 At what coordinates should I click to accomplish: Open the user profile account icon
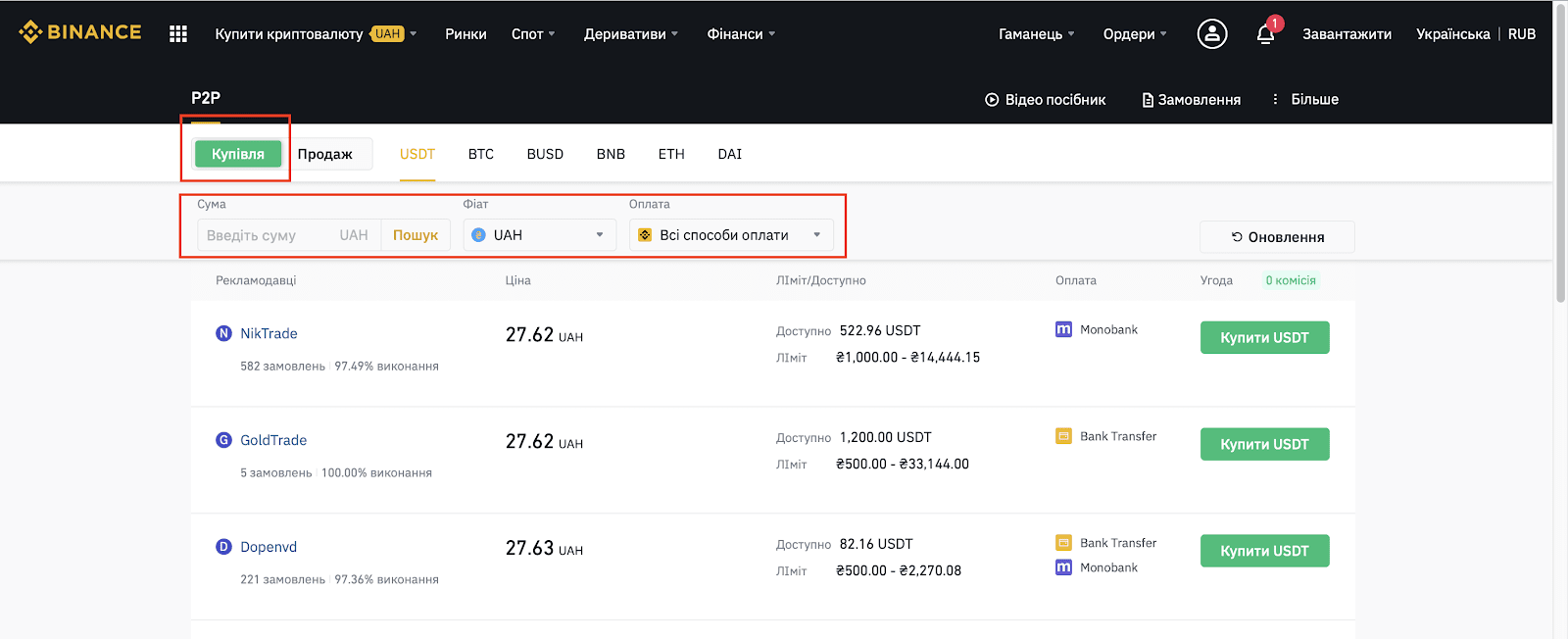tap(1212, 33)
